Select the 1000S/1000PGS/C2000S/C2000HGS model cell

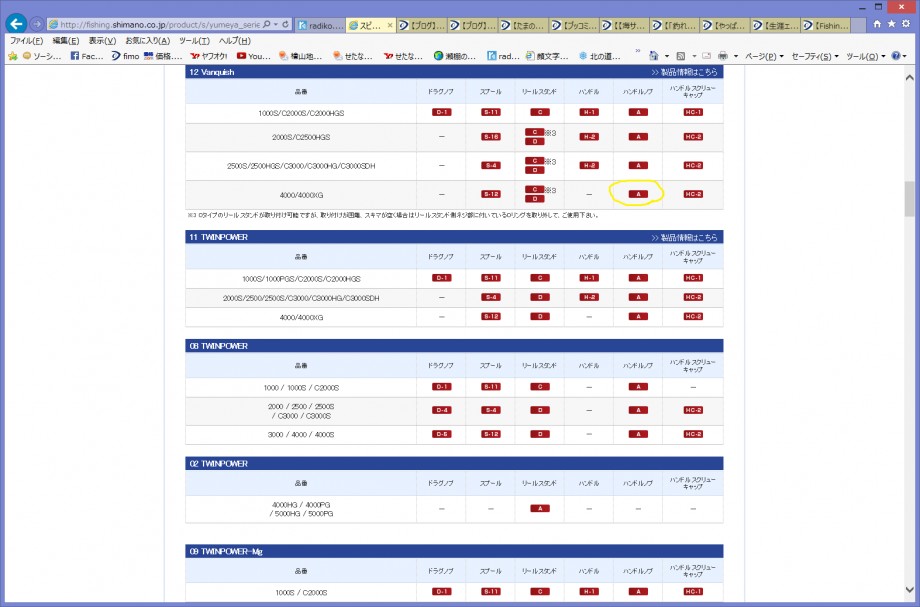pyautogui.click(x=301, y=279)
